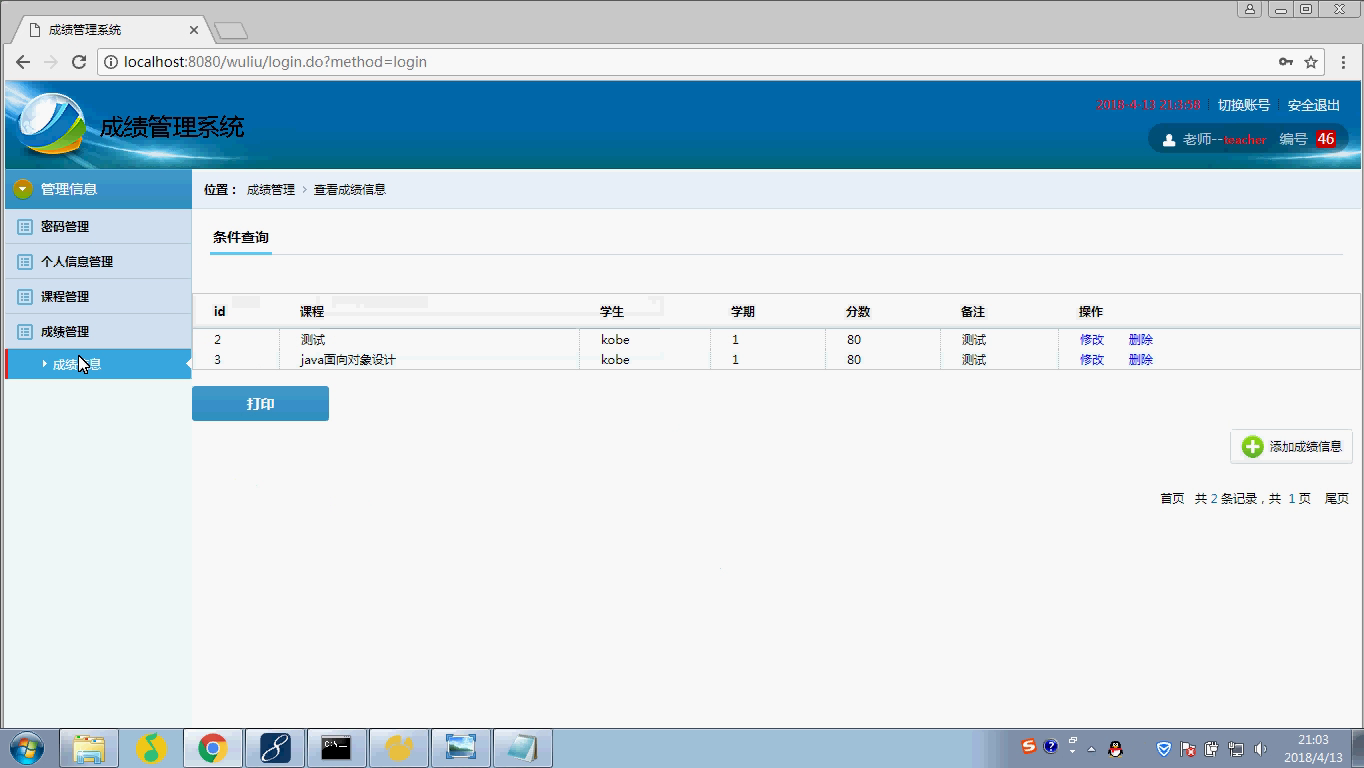
Task: Collapse the 管理信息 sidebar section
Action: point(23,189)
